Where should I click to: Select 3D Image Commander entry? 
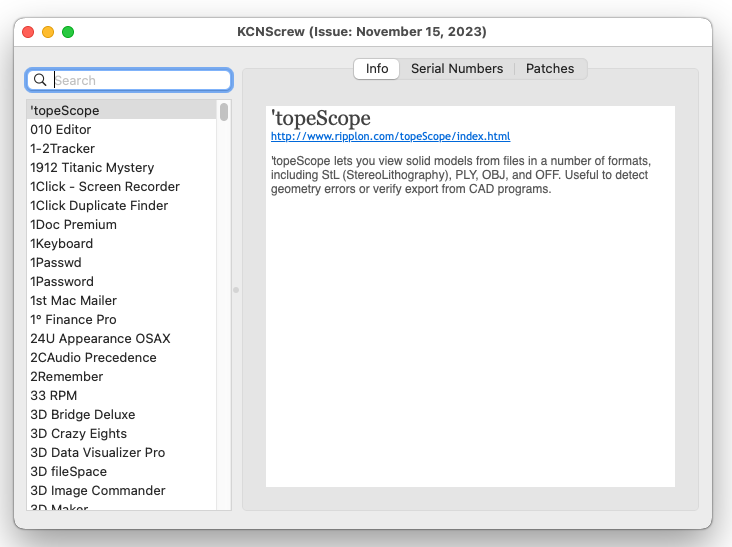coord(98,491)
